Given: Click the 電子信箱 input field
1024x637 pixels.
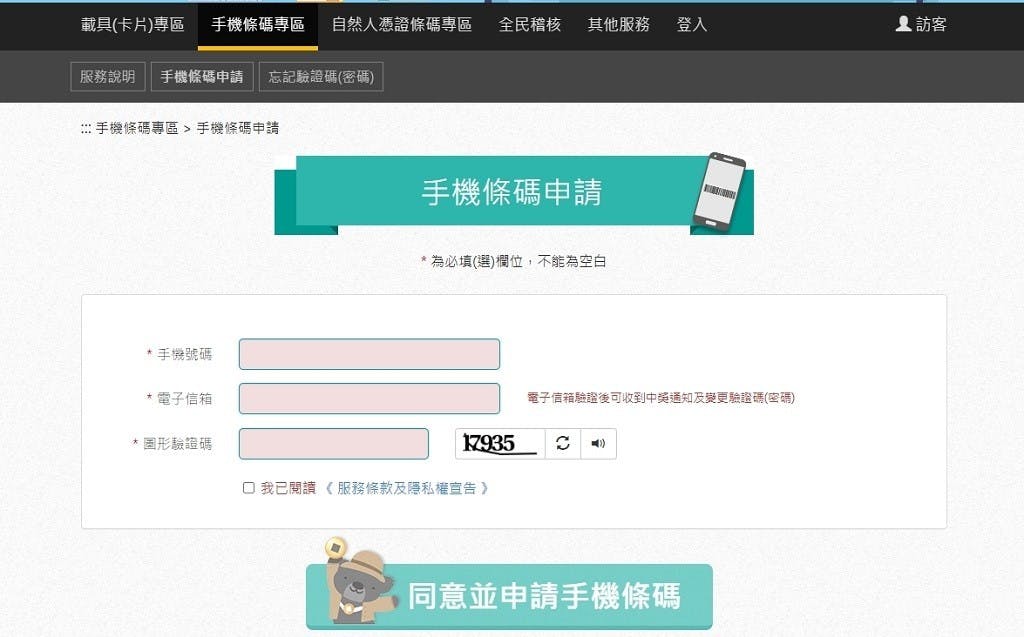Looking at the screenshot, I should [x=370, y=399].
